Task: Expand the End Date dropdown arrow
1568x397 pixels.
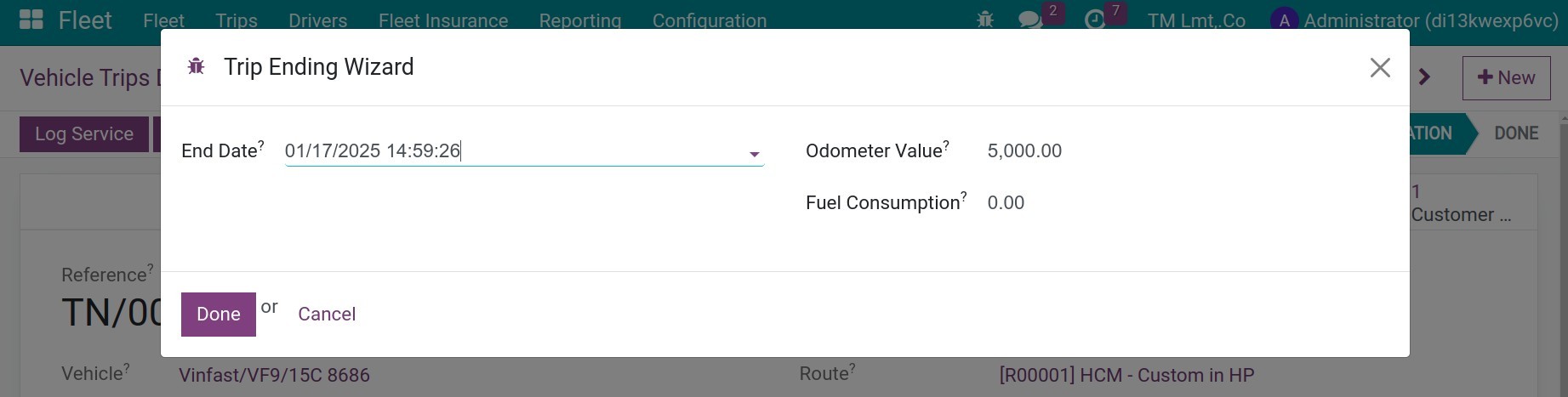Action: click(754, 154)
